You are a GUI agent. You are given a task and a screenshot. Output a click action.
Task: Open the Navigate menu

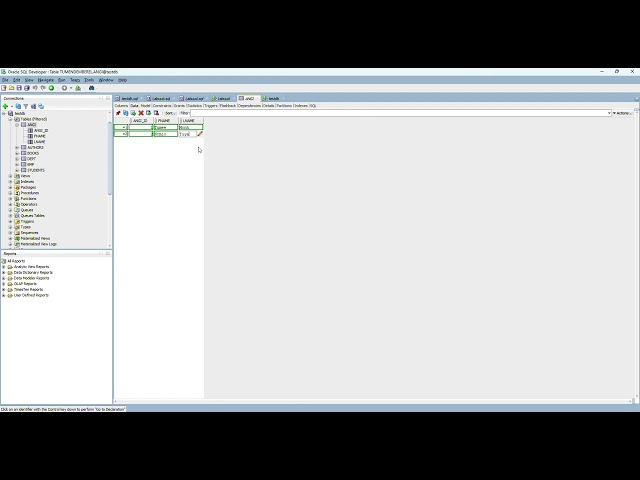pos(46,80)
